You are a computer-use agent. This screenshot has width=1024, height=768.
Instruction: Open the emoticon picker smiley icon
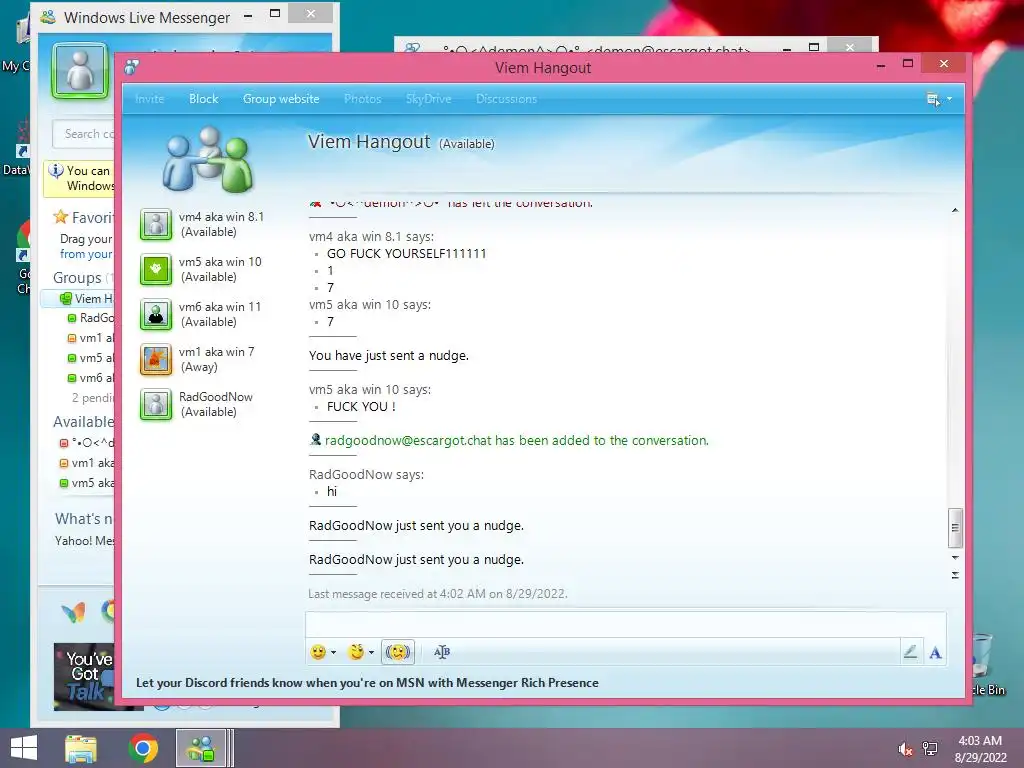pos(318,652)
